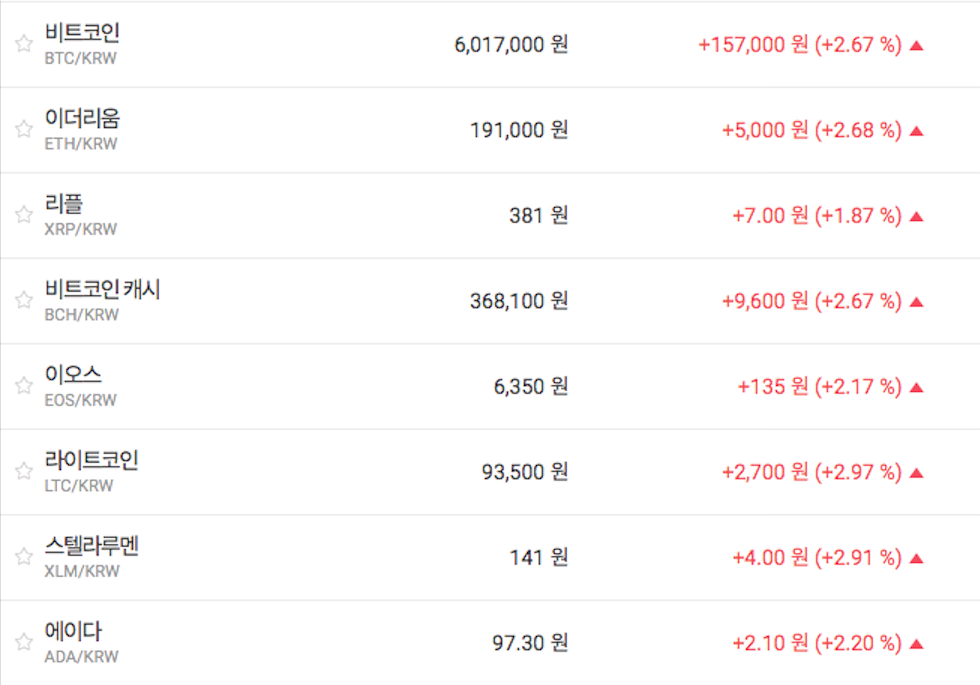The width and height of the screenshot is (980, 685).
Task: Click the red up arrow for Ripple
Action: pos(917,216)
